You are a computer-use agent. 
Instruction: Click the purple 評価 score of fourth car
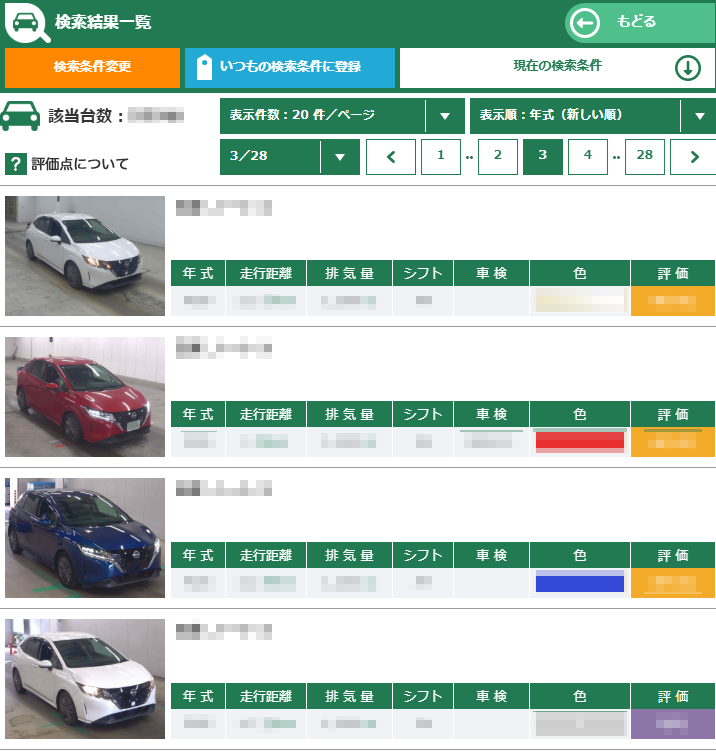pos(673,724)
